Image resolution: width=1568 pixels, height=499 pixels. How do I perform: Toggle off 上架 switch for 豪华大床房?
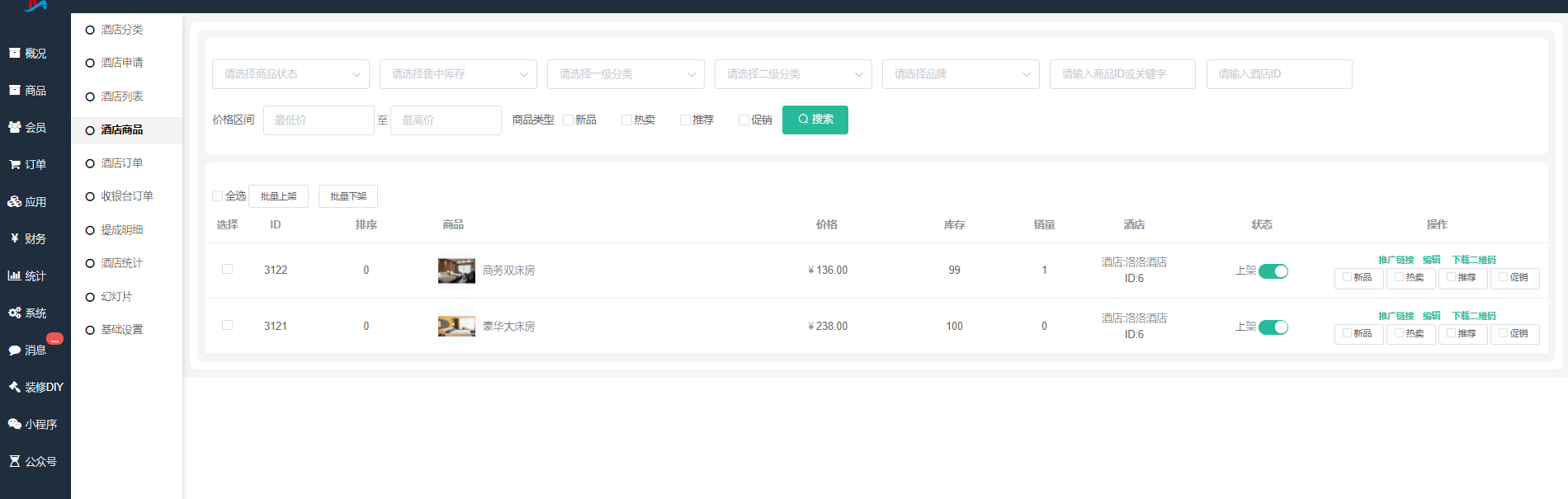pos(1273,327)
